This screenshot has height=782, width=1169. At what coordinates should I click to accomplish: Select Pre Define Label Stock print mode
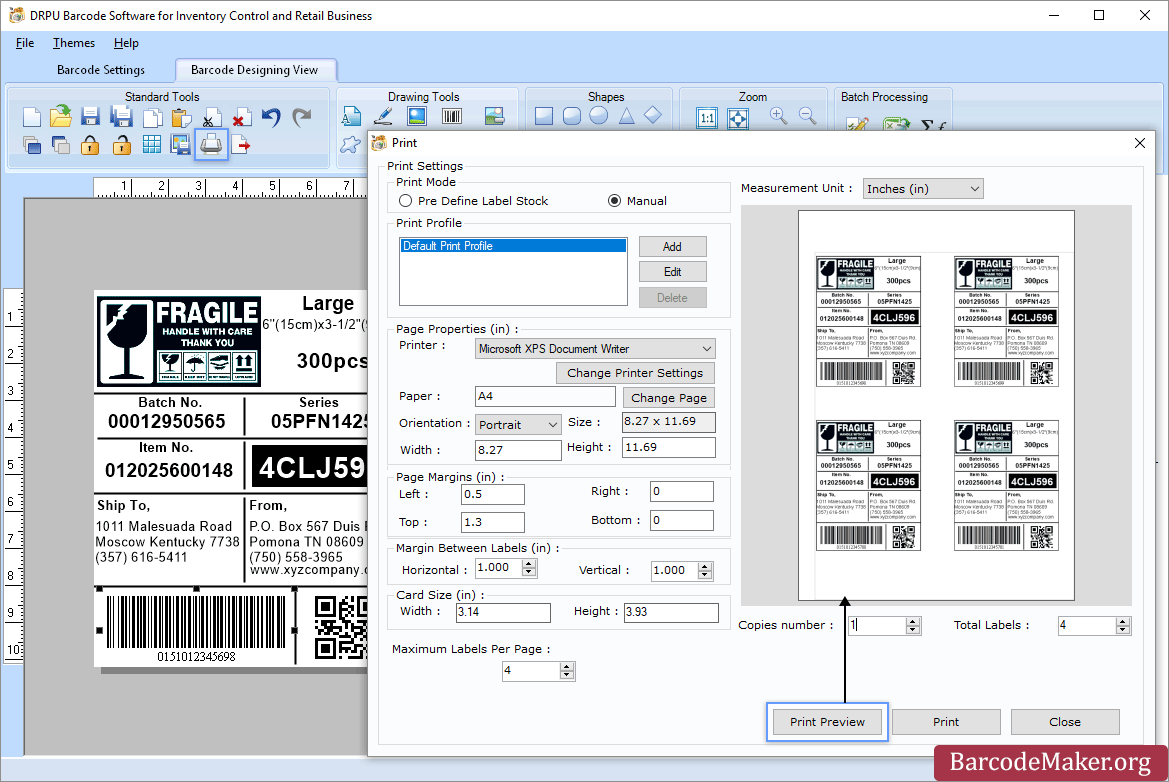[x=406, y=201]
